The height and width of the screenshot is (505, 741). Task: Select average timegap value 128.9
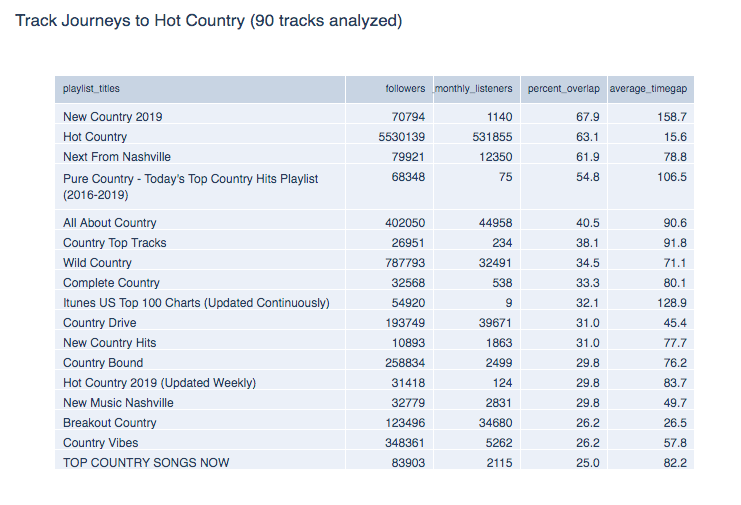coord(672,302)
